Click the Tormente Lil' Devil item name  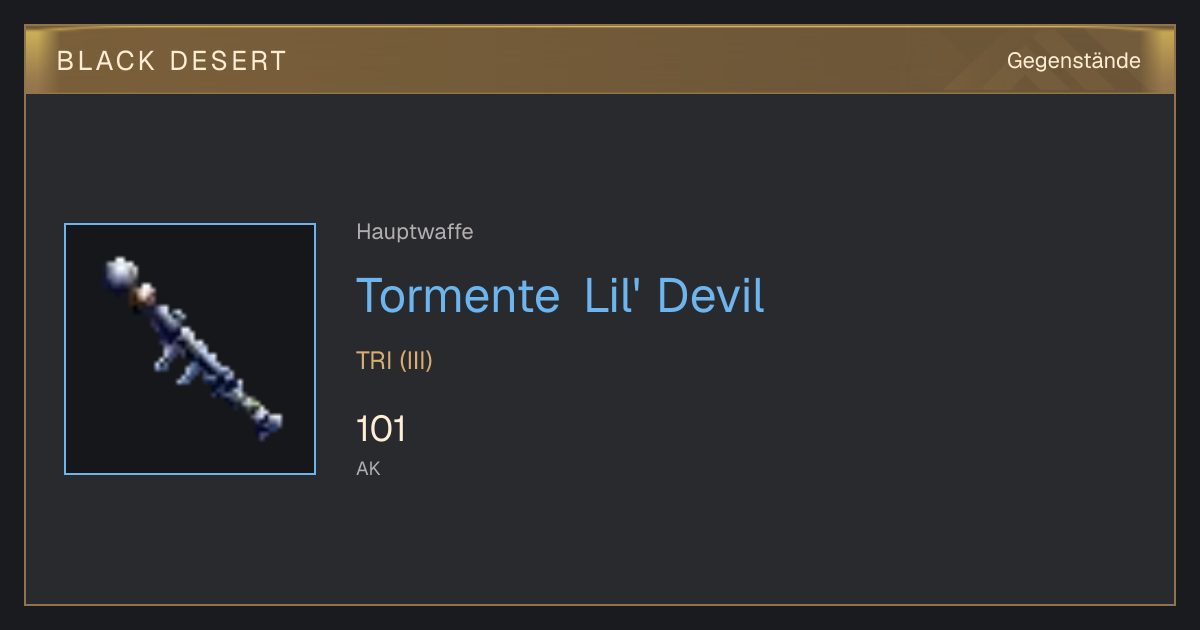560,296
